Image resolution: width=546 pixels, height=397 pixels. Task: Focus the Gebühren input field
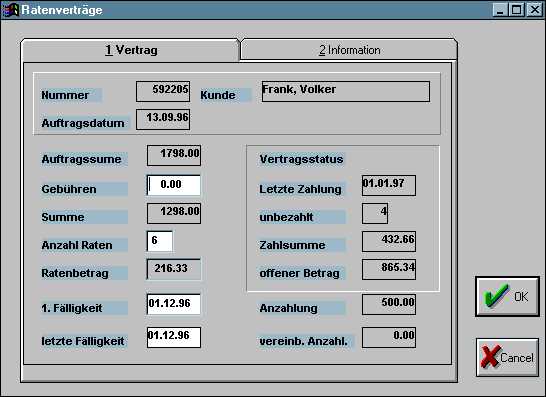pyautogui.click(x=174, y=185)
